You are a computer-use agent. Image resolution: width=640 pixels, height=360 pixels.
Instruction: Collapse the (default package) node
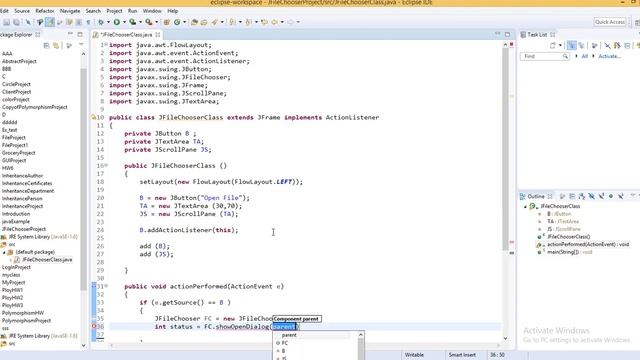4,252
